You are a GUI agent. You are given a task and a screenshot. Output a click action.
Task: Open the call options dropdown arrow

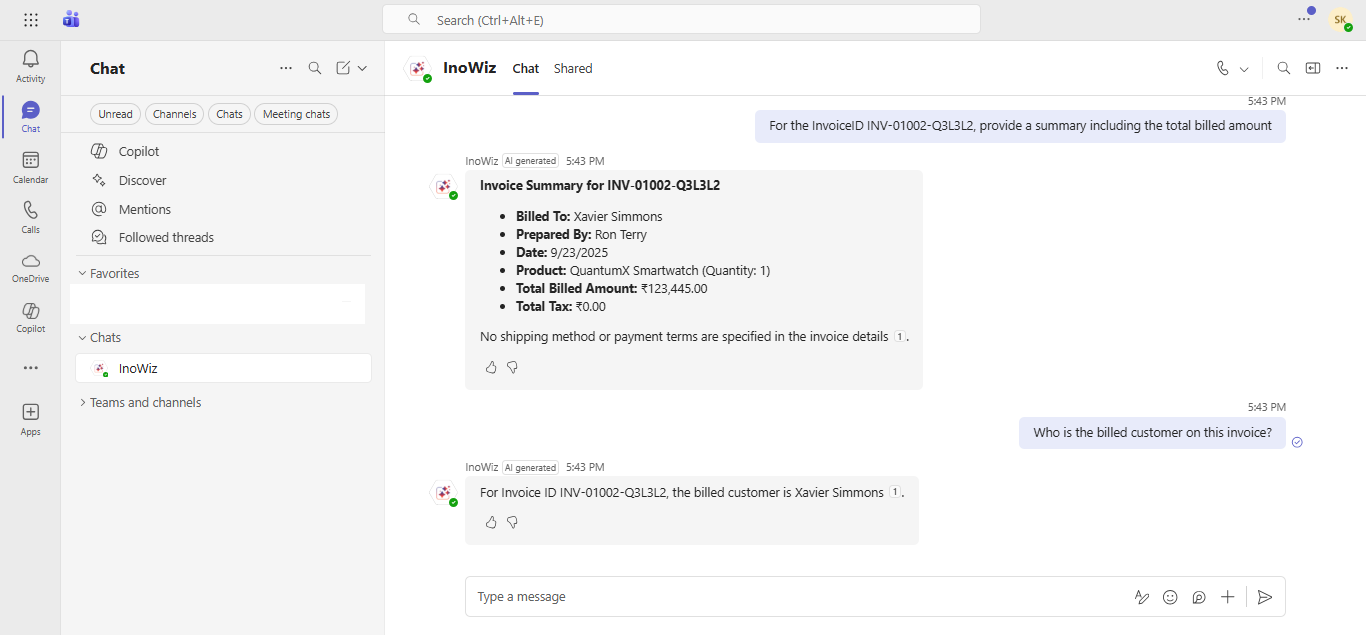tap(1244, 69)
